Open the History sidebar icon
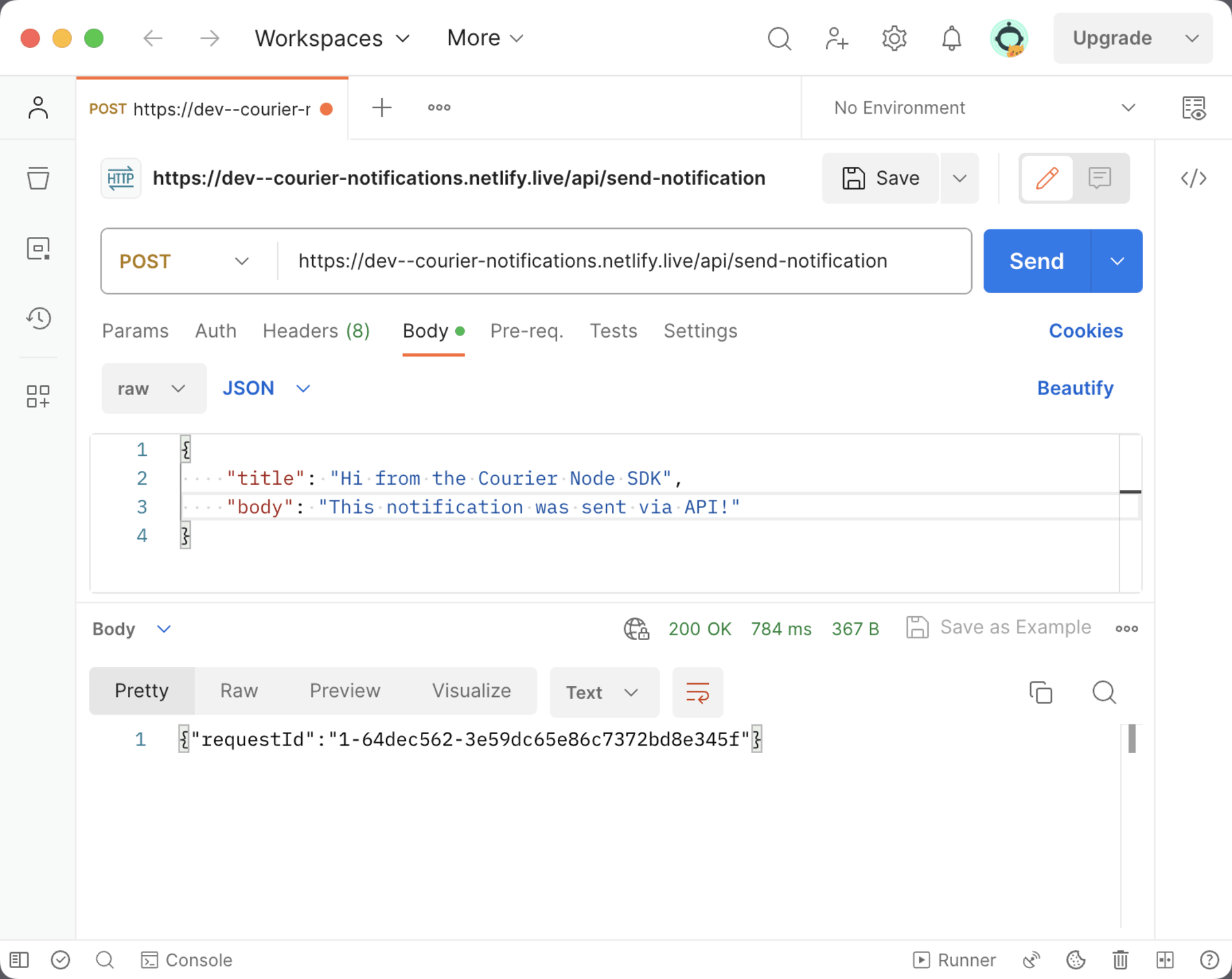 coord(38,318)
